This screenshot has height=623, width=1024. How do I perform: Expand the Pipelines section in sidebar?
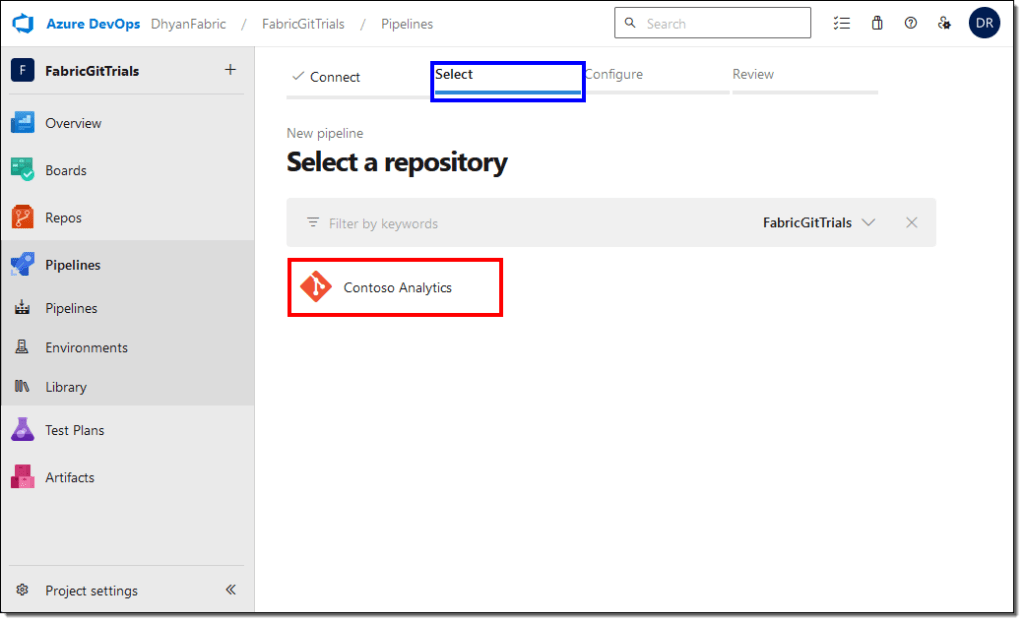pyautogui.click(x=72, y=265)
